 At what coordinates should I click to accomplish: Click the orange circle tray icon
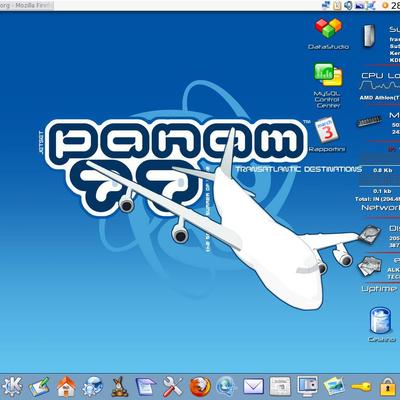386,5
